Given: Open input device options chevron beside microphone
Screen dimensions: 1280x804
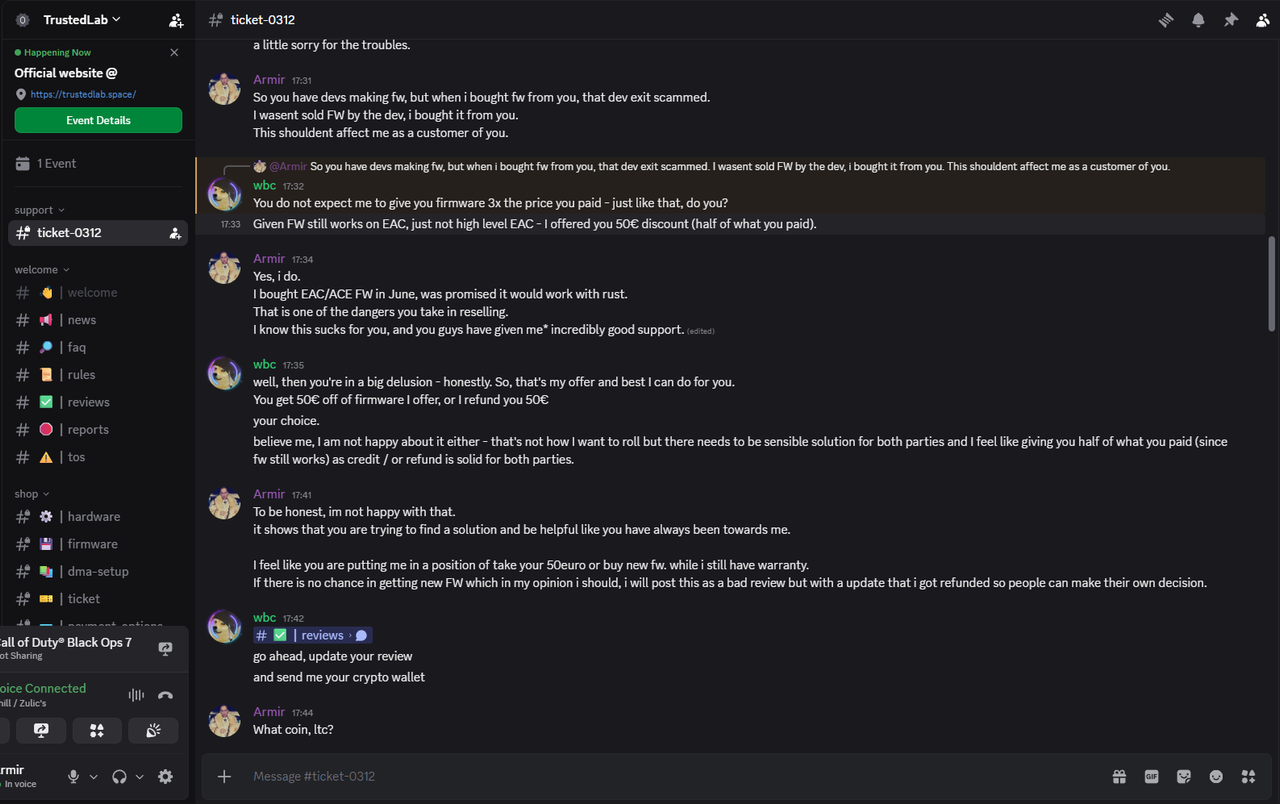Looking at the screenshot, I should coord(94,777).
